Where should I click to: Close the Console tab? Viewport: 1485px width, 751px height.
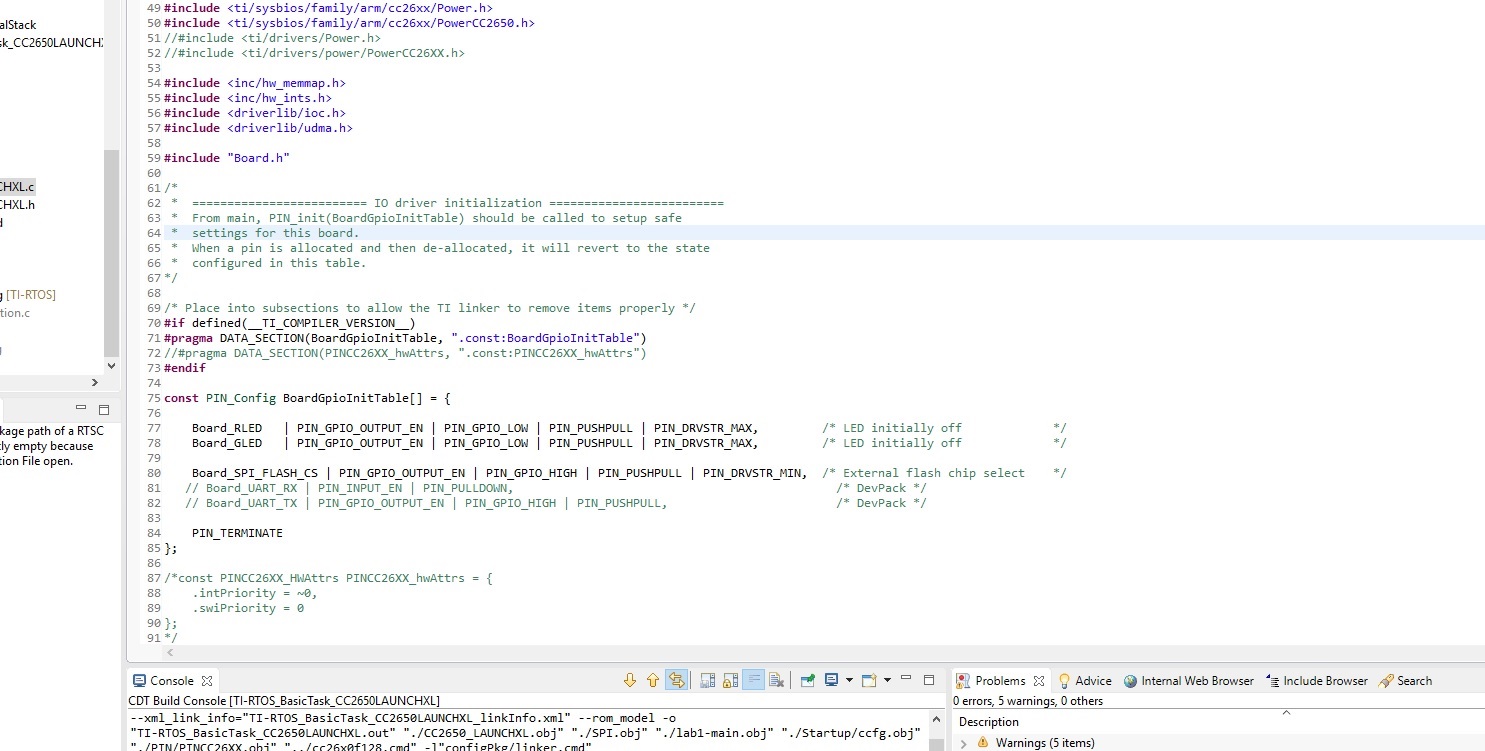point(207,681)
